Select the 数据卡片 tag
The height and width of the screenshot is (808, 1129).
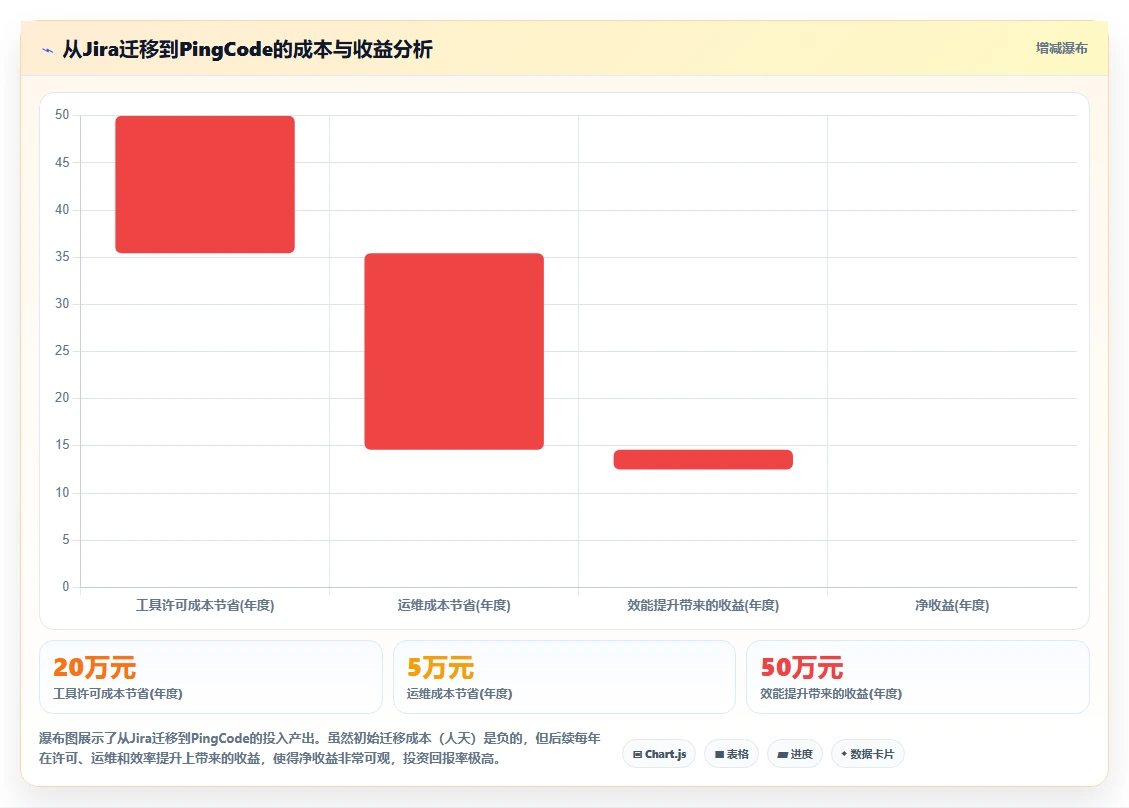[868, 754]
